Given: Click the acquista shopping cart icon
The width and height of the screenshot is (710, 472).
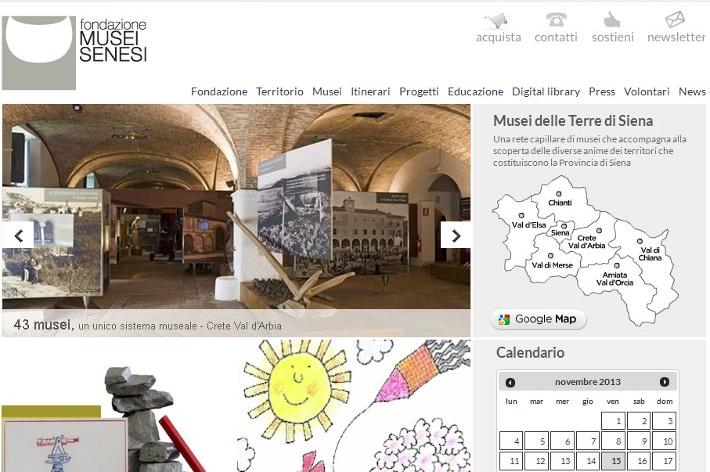Looking at the screenshot, I should 497,20.
